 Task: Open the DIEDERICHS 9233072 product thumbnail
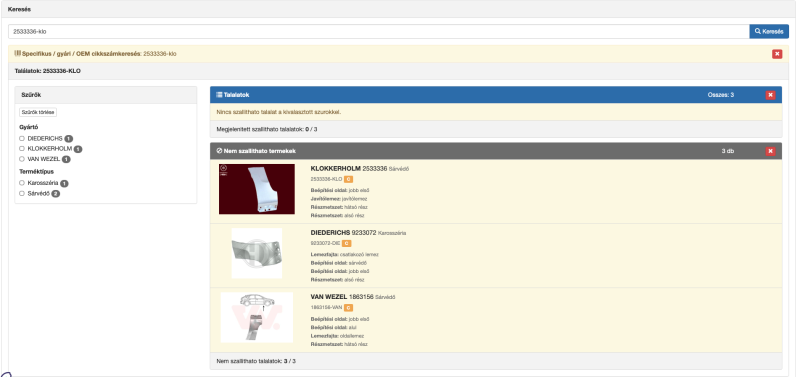(257, 253)
